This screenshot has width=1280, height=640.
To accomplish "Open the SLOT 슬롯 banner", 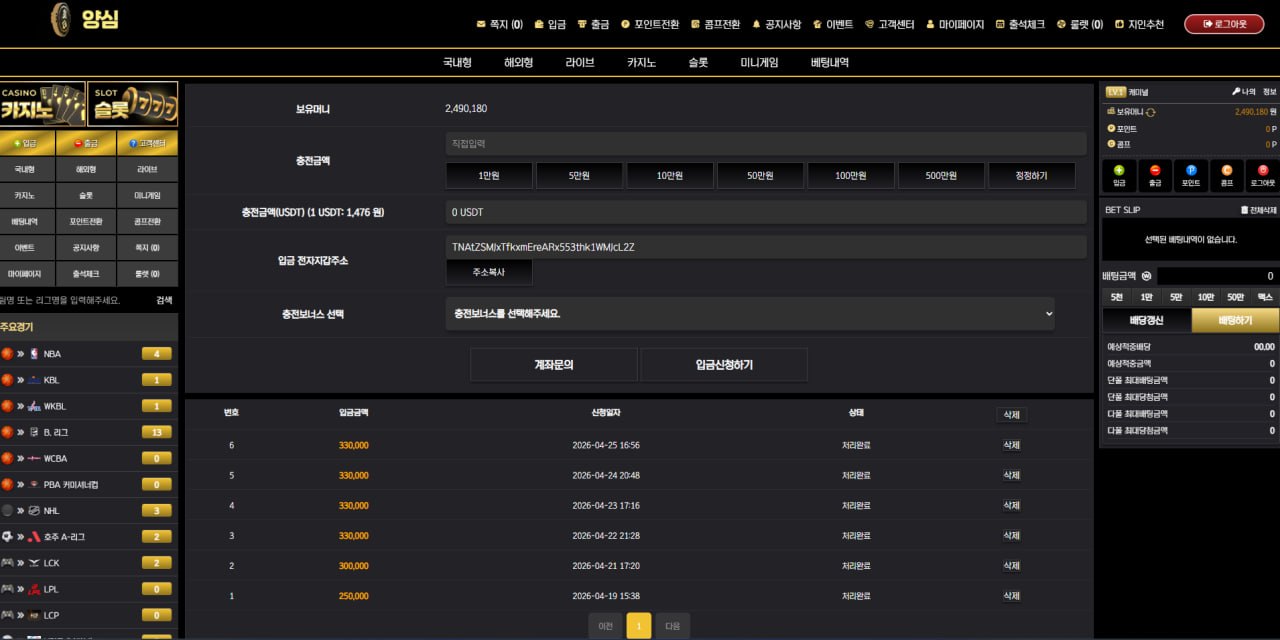I will click(132, 104).
